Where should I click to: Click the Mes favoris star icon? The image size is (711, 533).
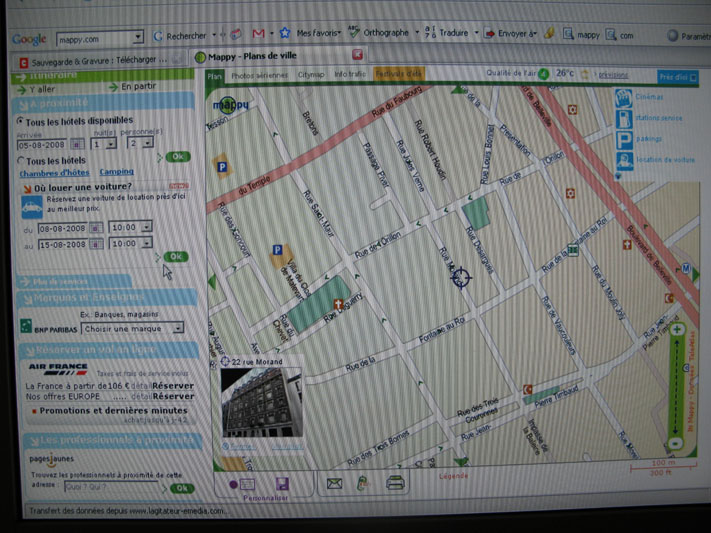coord(285,33)
